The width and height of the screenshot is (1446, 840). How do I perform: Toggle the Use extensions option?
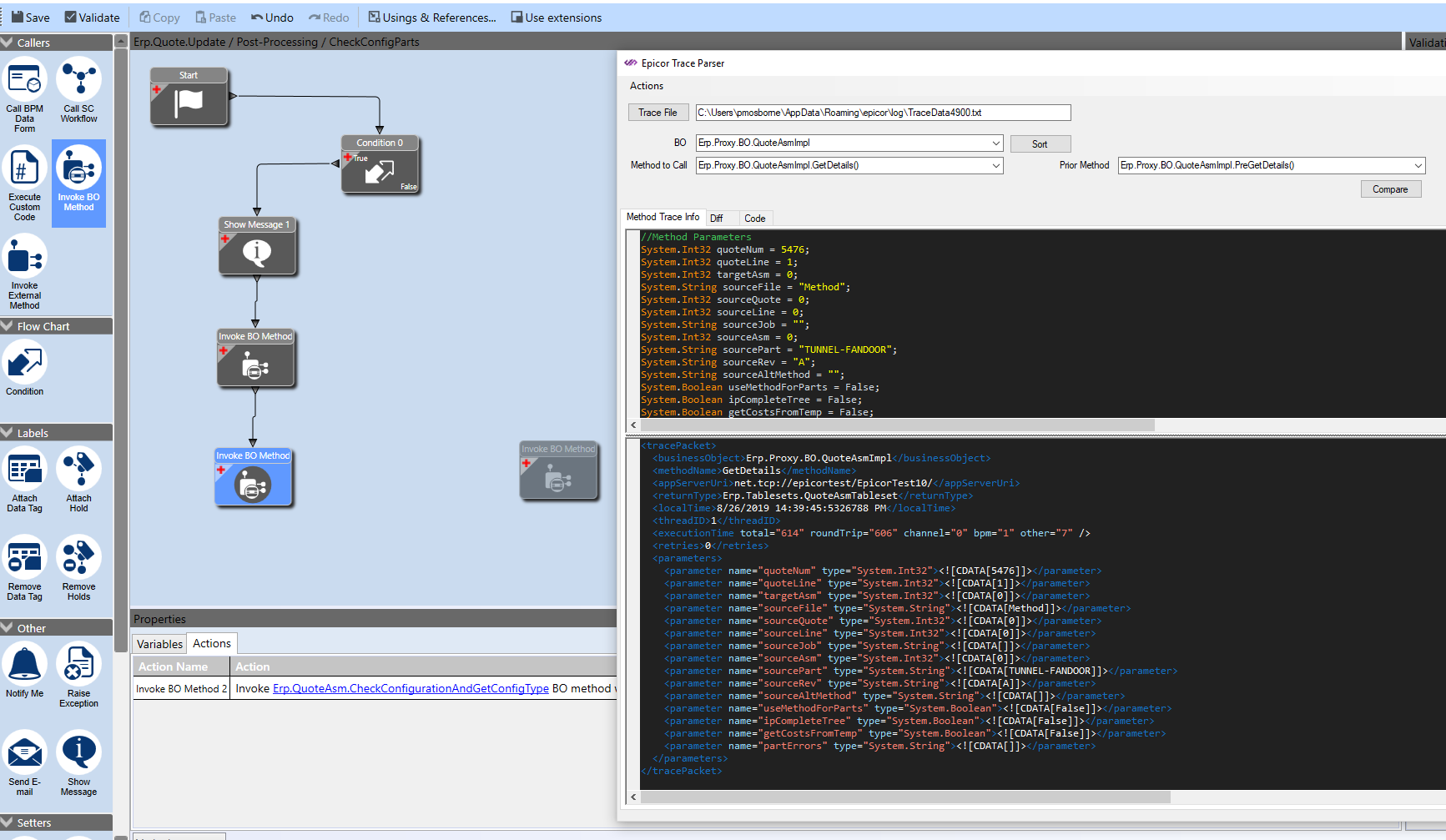[556, 18]
